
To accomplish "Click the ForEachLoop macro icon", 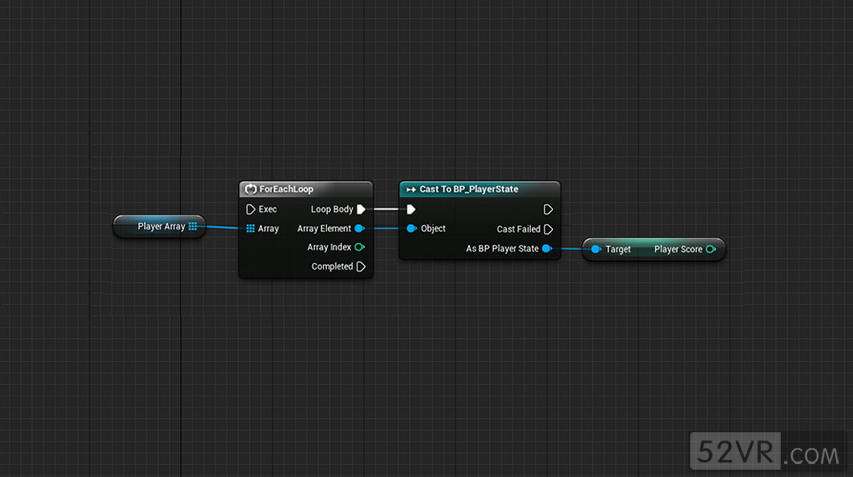I will pyautogui.click(x=251, y=189).
